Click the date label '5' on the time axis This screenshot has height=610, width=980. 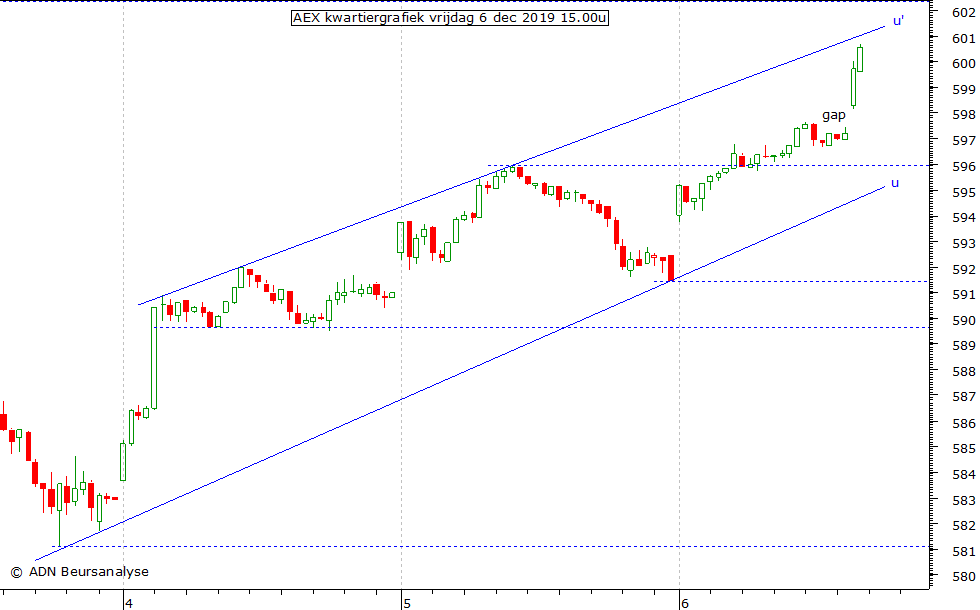pos(407,604)
